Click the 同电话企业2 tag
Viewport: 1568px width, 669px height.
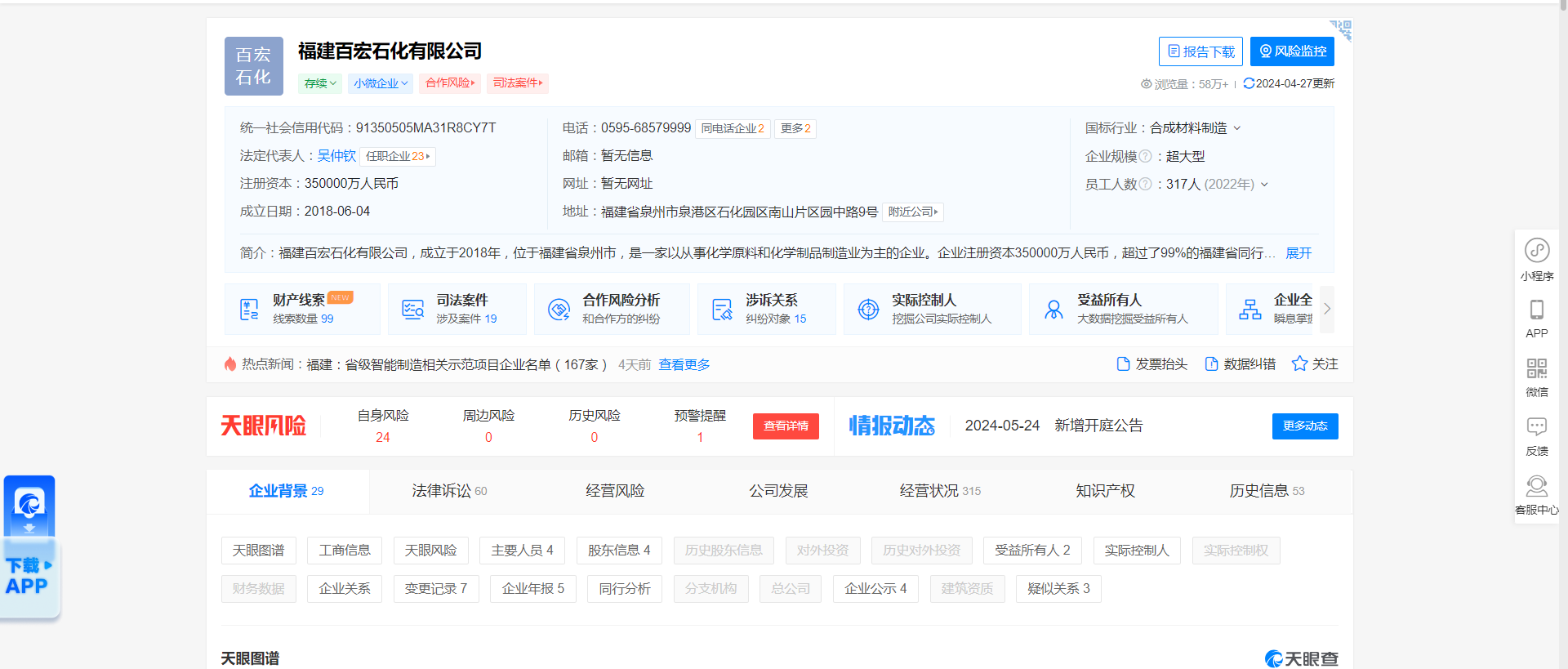click(x=733, y=128)
